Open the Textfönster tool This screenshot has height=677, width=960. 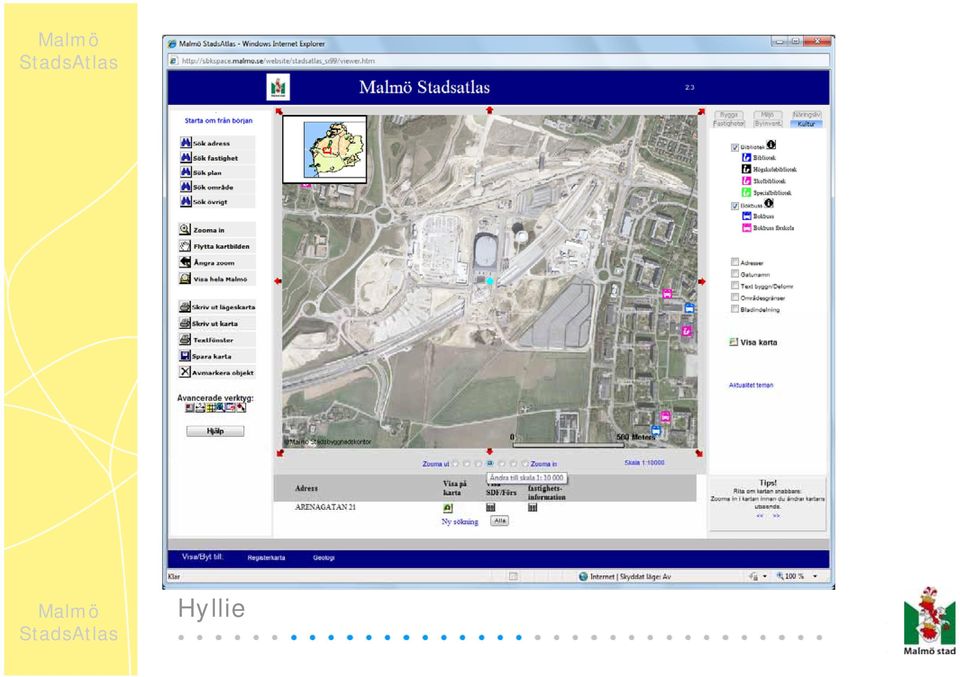click(x=217, y=339)
